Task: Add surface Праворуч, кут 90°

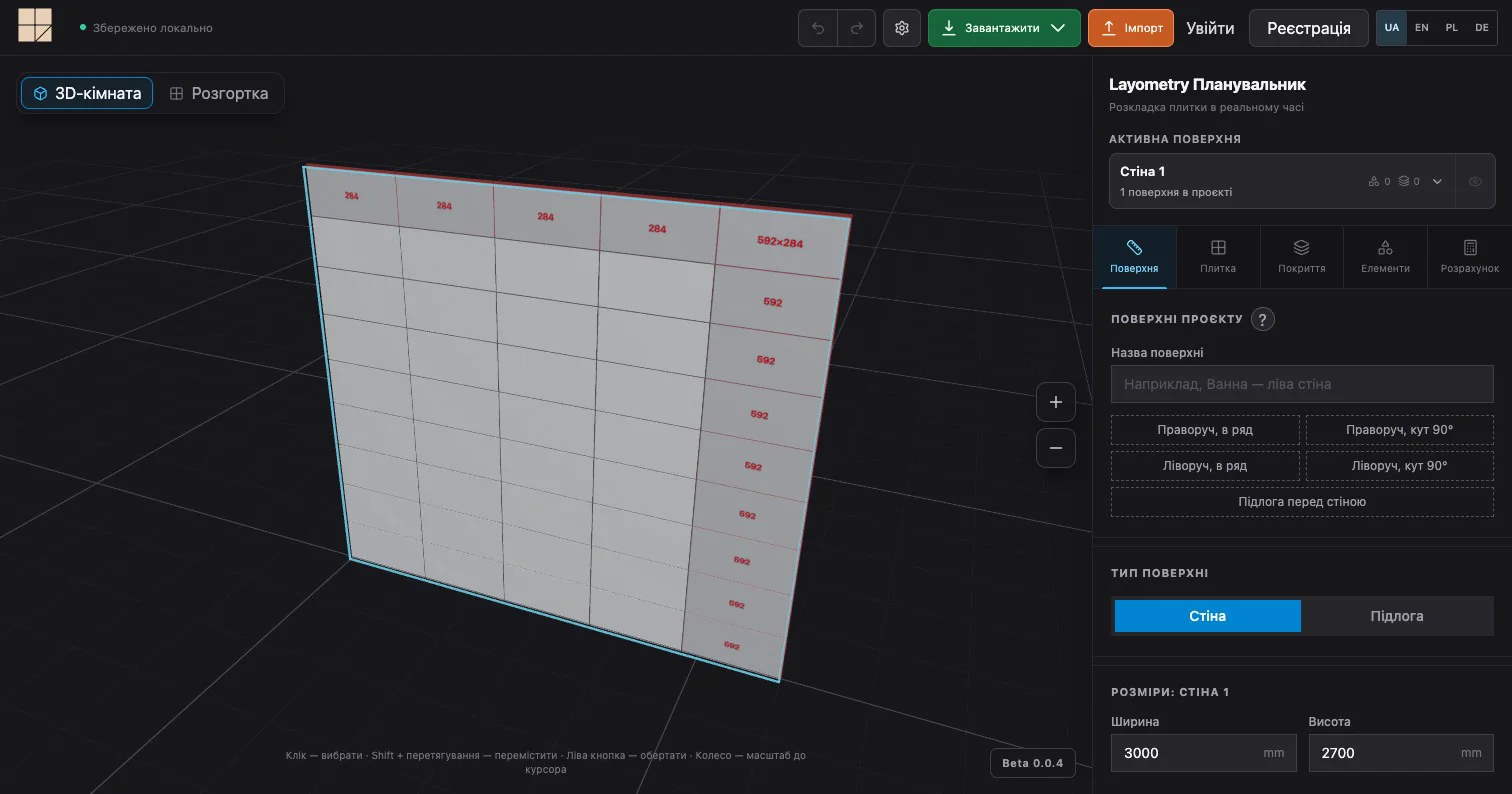Action: point(1400,430)
